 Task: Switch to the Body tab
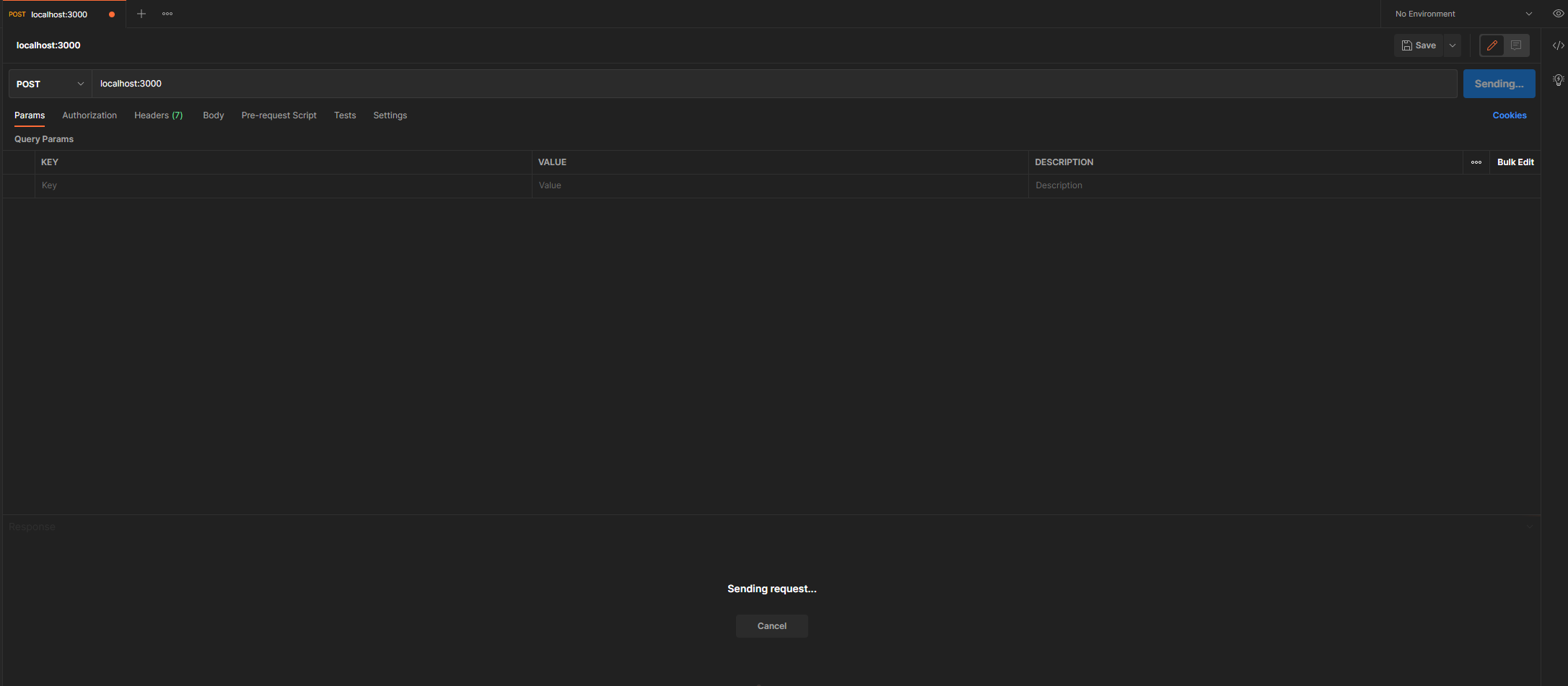coord(214,115)
